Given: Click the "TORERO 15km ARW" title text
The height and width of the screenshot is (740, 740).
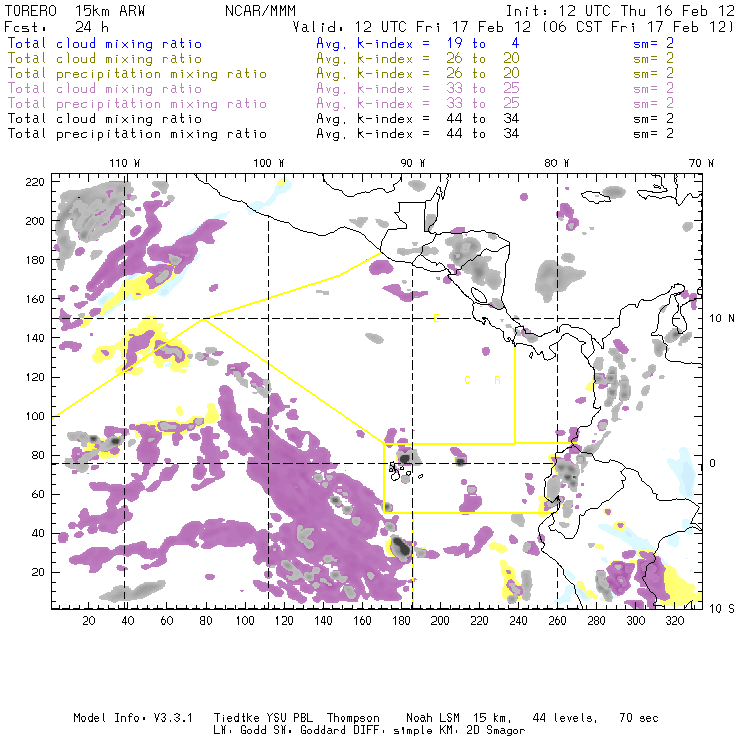Looking at the screenshot, I should 75,11.
